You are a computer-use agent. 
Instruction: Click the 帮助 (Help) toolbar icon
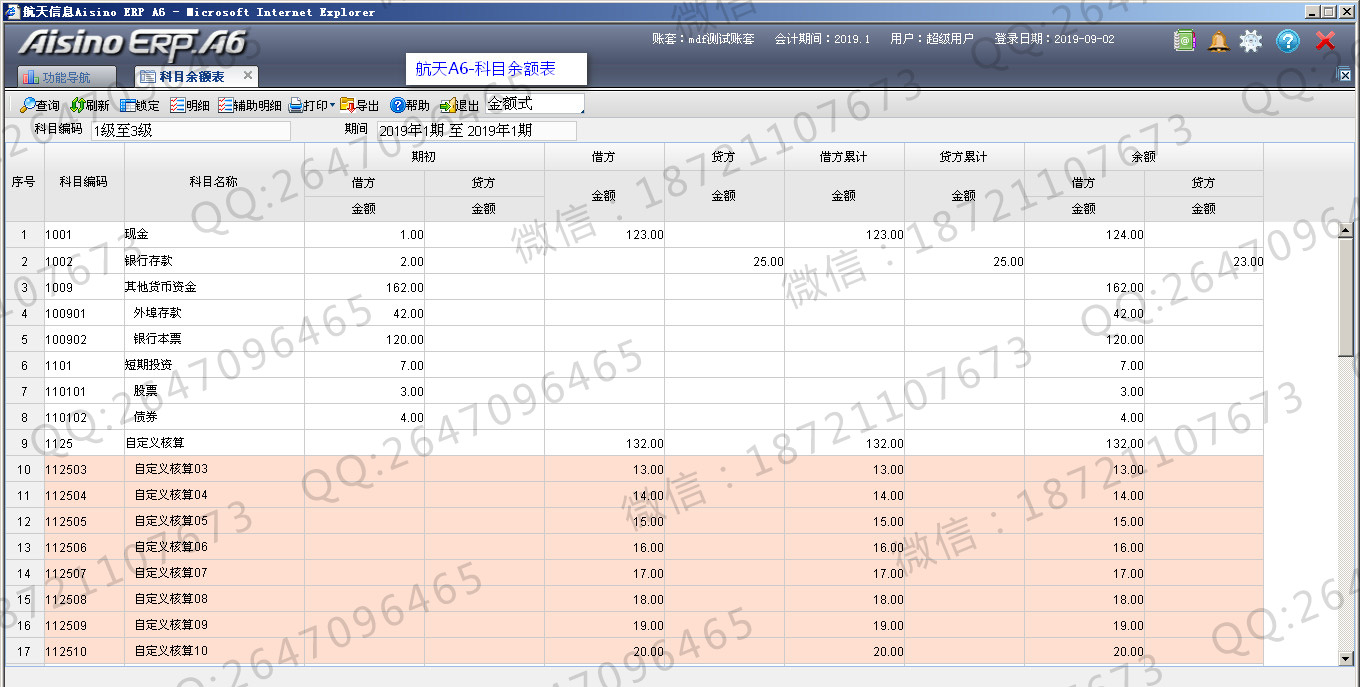(x=409, y=105)
